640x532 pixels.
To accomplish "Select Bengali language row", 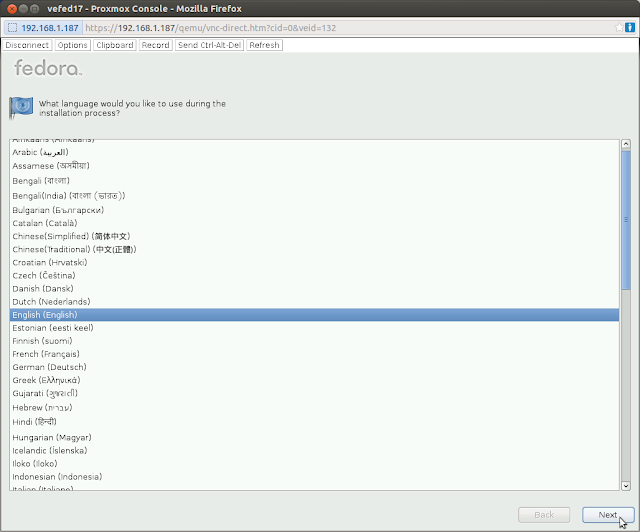I will (x=314, y=180).
